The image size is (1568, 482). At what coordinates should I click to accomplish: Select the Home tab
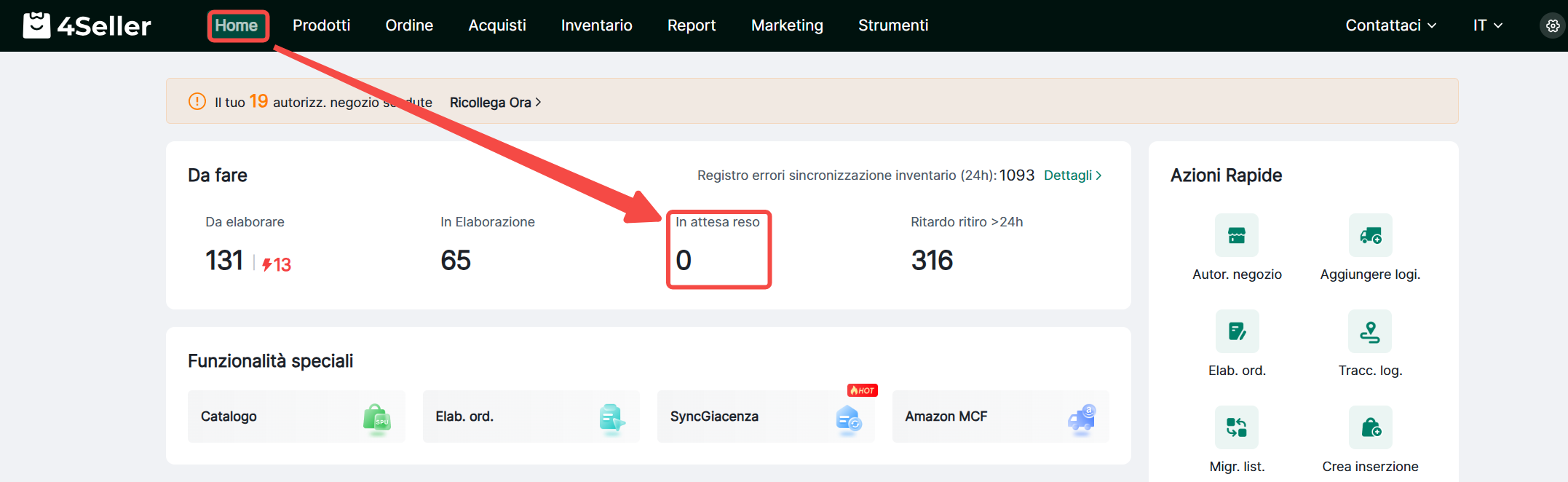pyautogui.click(x=237, y=25)
